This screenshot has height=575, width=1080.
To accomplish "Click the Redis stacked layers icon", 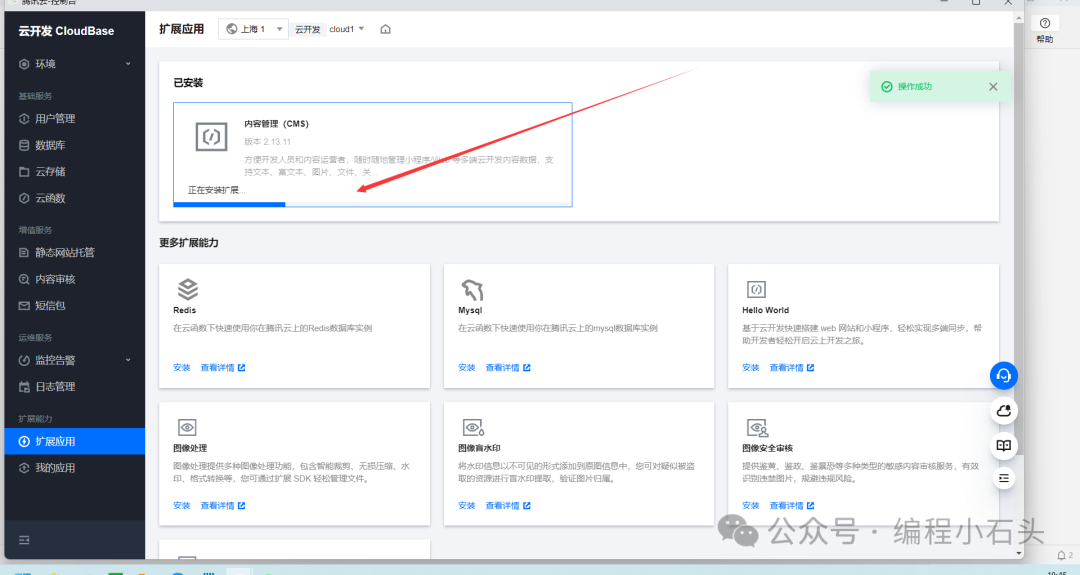I will click(x=188, y=289).
